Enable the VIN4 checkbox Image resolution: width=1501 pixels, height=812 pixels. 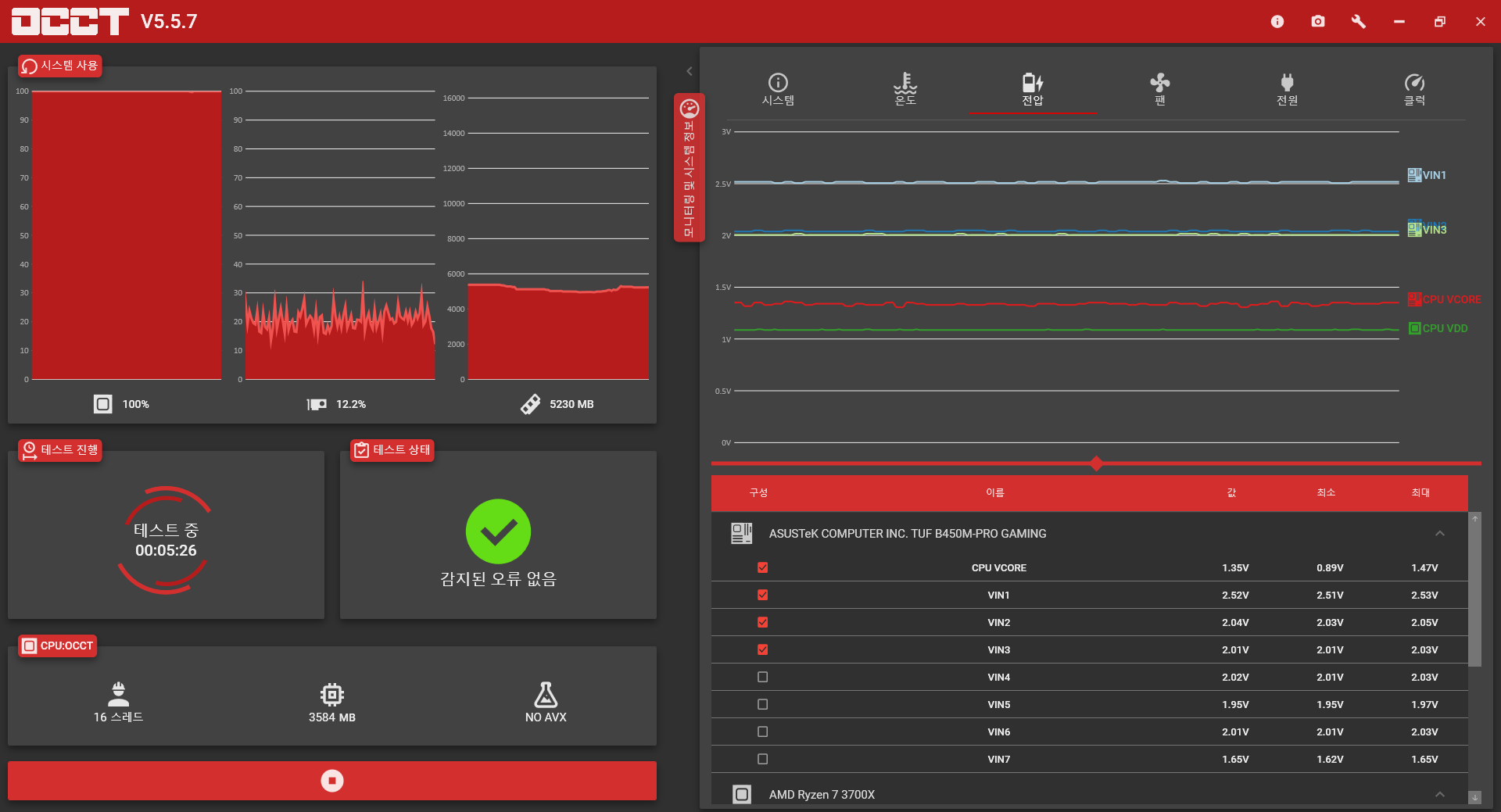pyautogui.click(x=763, y=678)
